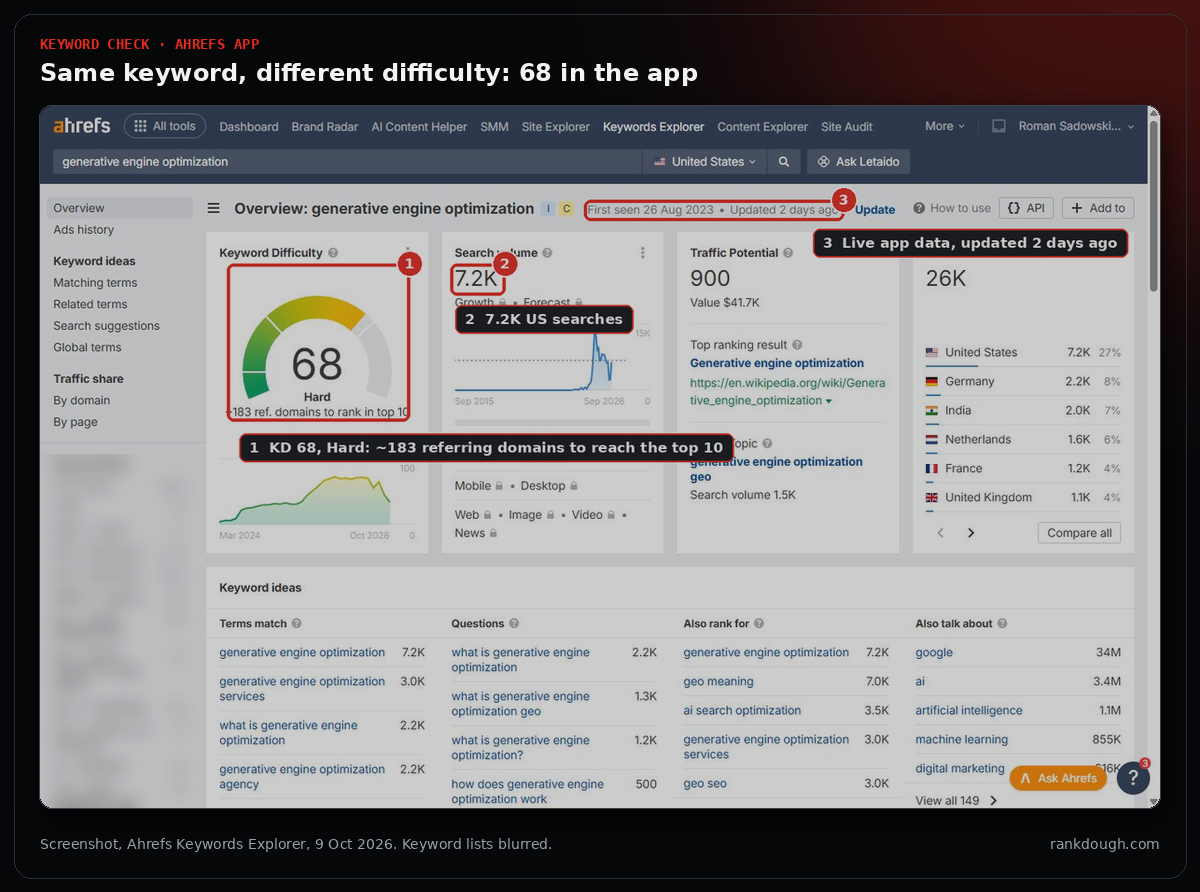Open the All tools menu

click(165, 126)
